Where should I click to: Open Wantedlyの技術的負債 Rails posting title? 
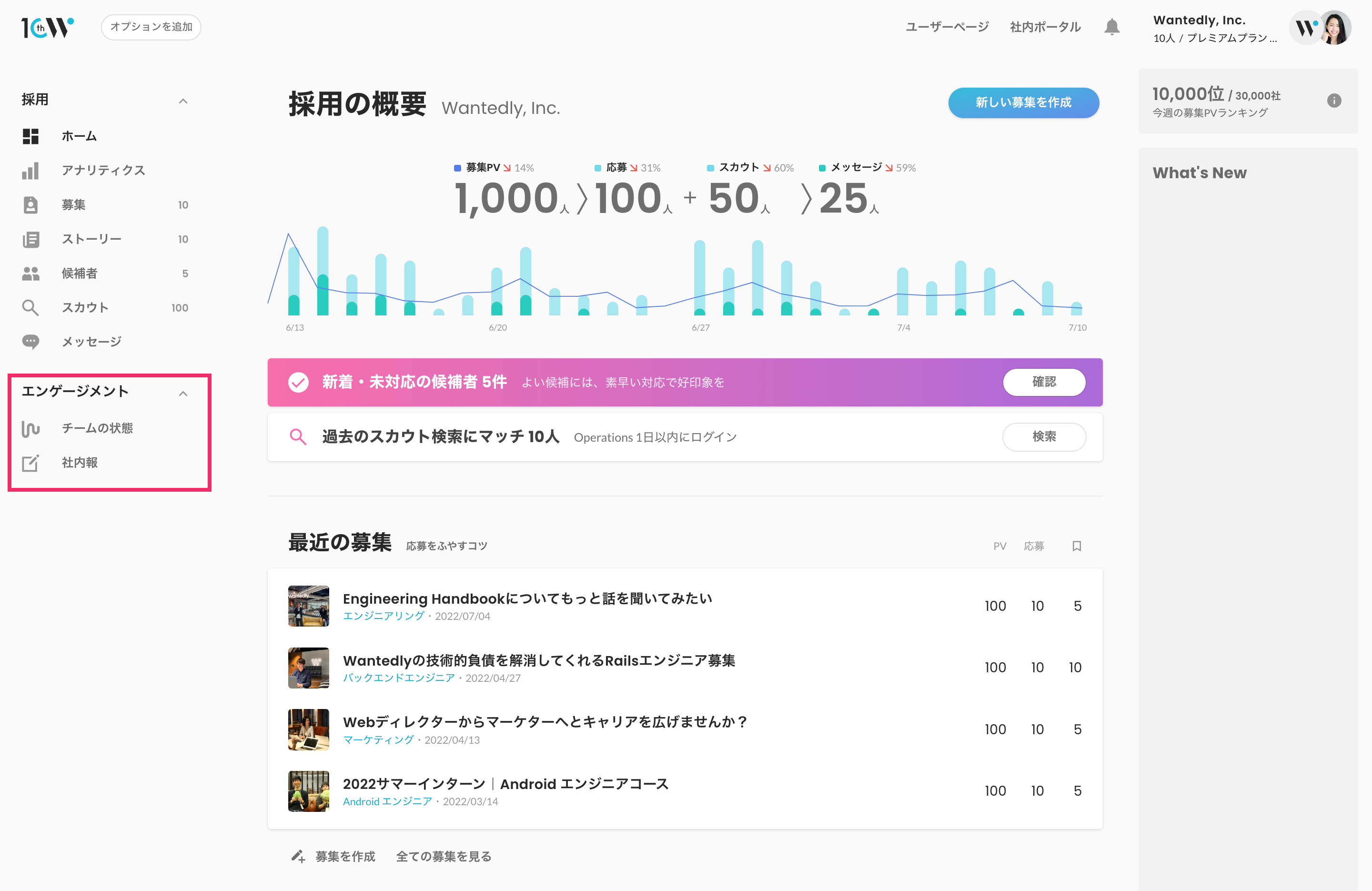(x=539, y=660)
